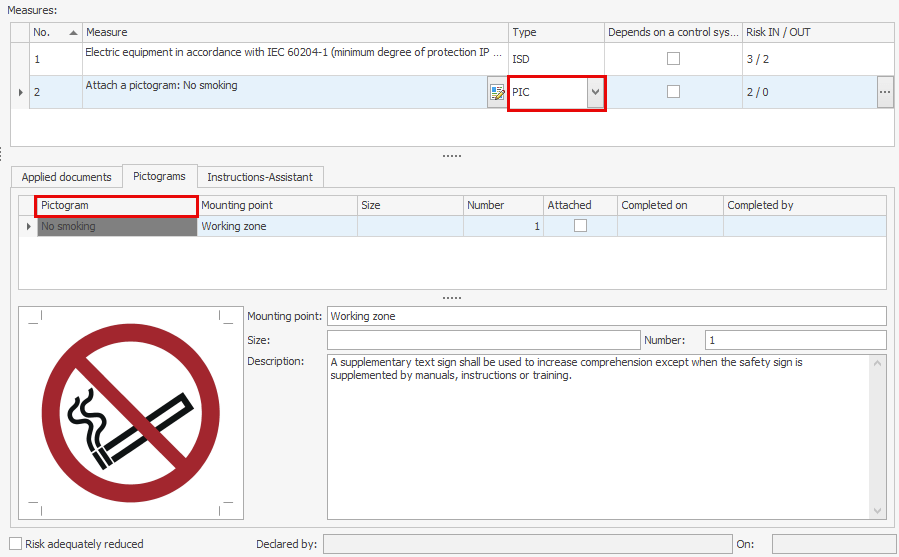This screenshot has width=899, height=557.
Task: Click the empty Completed on cell for No smoking
Action: point(670,226)
